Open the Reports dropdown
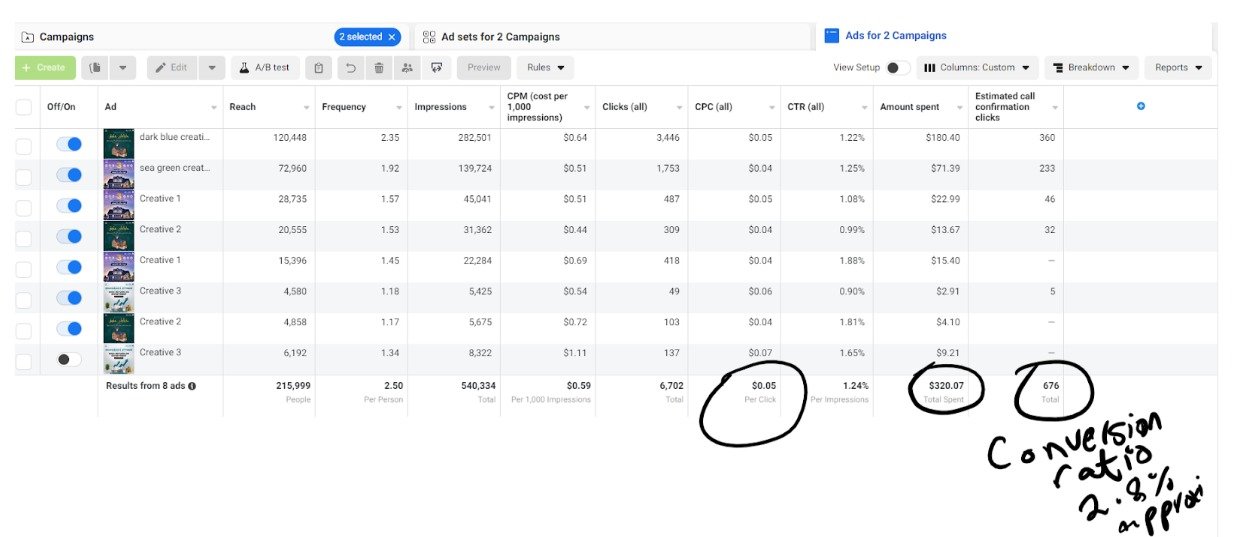This screenshot has height=537, width=1237. (x=1177, y=68)
